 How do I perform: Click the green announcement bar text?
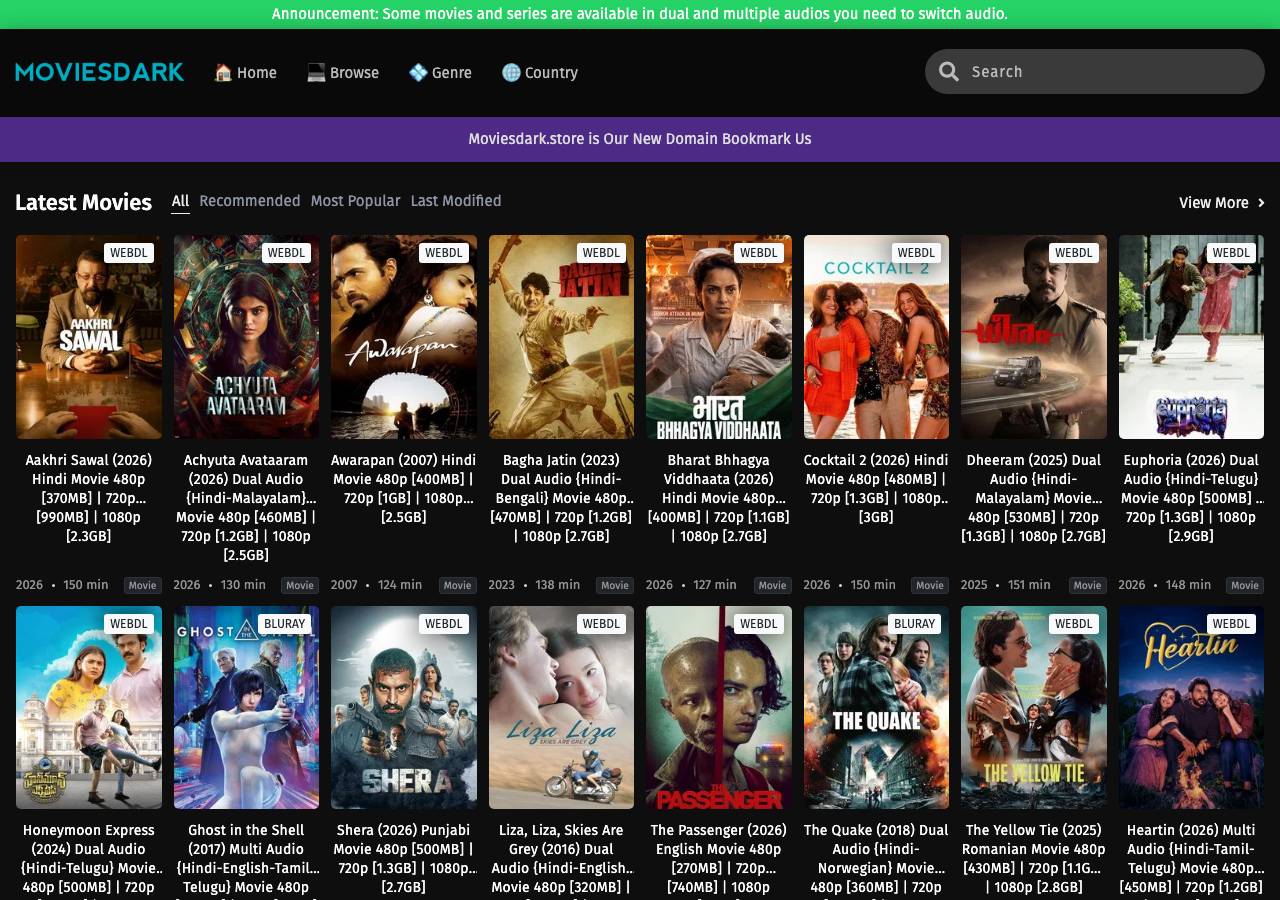640,14
